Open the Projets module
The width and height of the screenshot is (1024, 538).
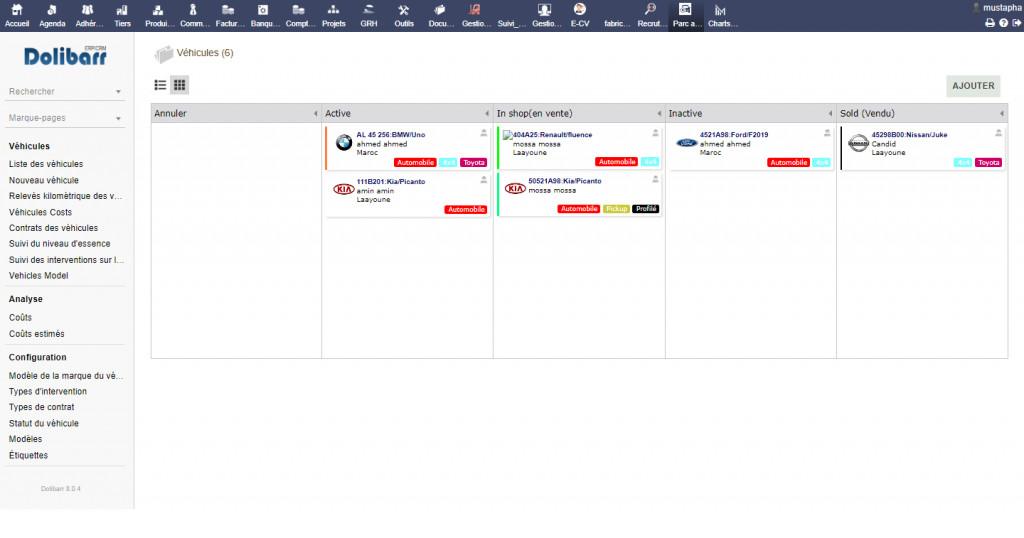(334, 16)
